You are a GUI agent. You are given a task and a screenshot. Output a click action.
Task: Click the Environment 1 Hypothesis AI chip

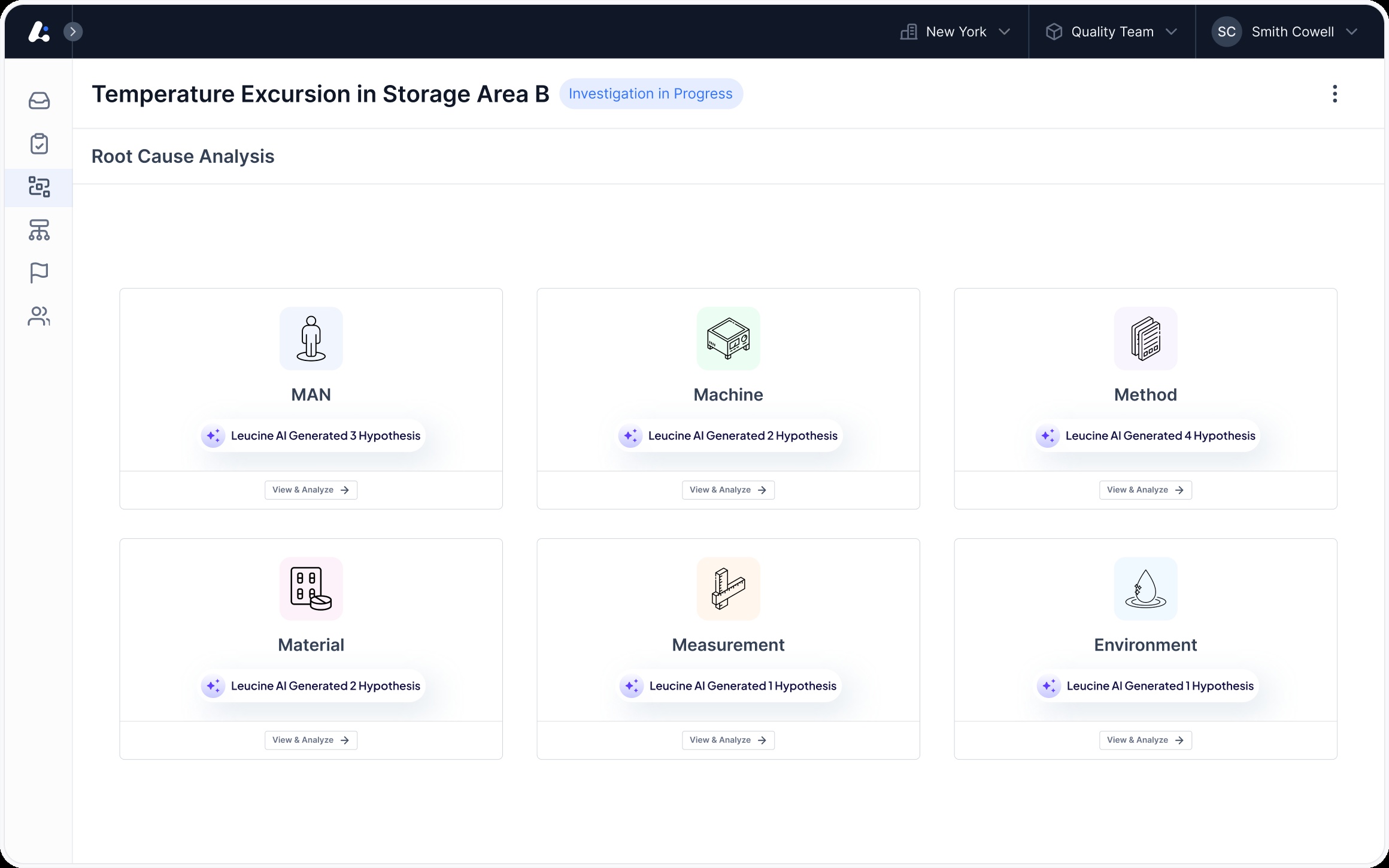pyautogui.click(x=1145, y=686)
